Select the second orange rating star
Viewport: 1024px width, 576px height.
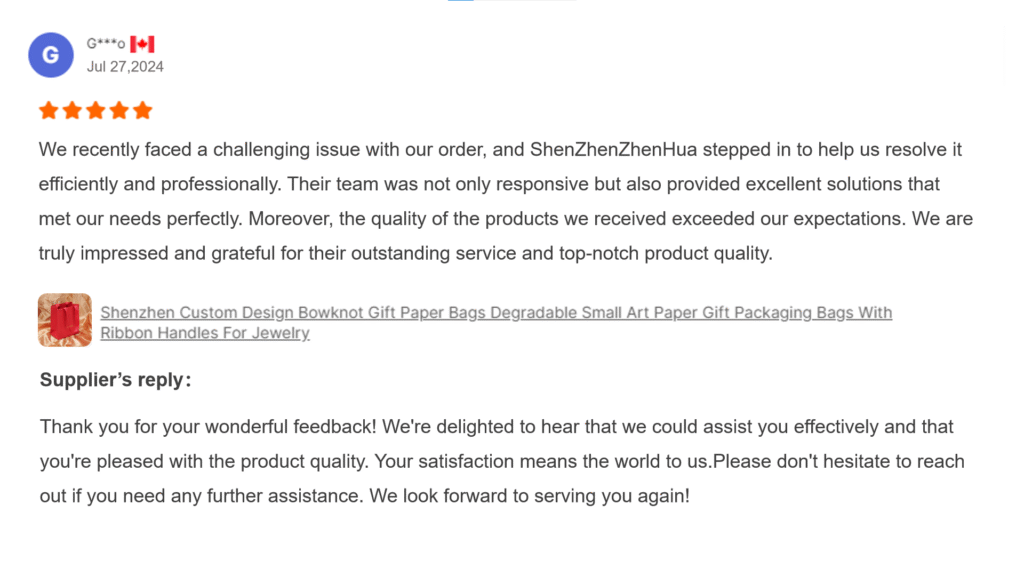[72, 110]
